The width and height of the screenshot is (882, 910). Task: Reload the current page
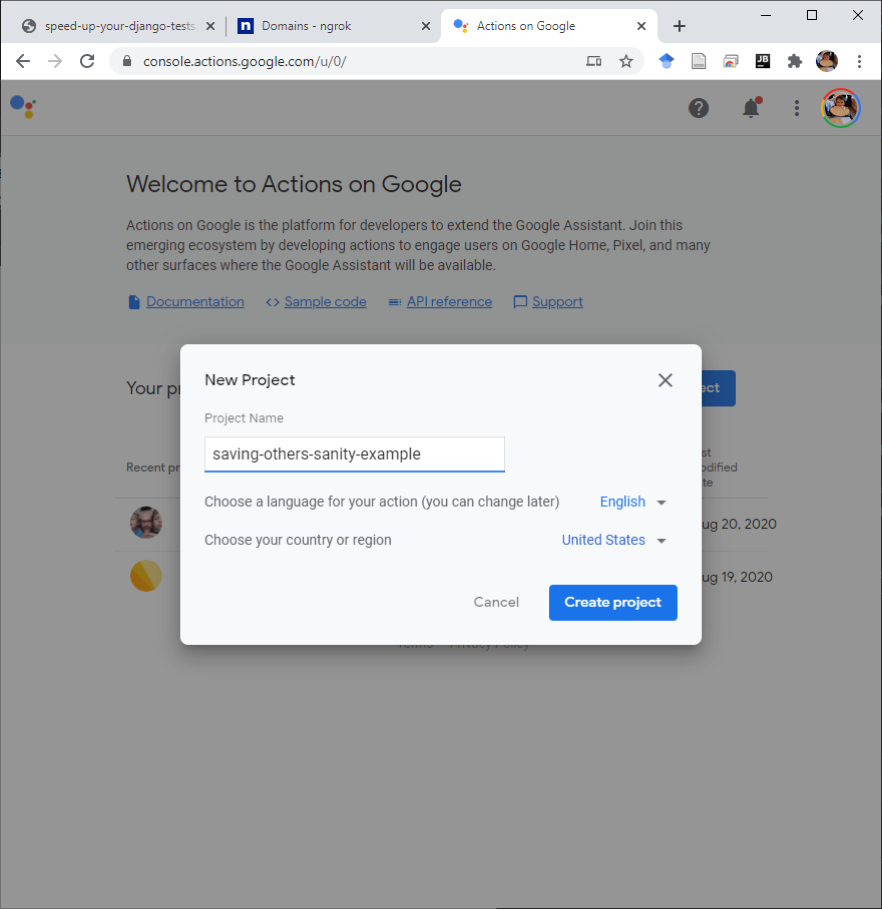(87, 61)
